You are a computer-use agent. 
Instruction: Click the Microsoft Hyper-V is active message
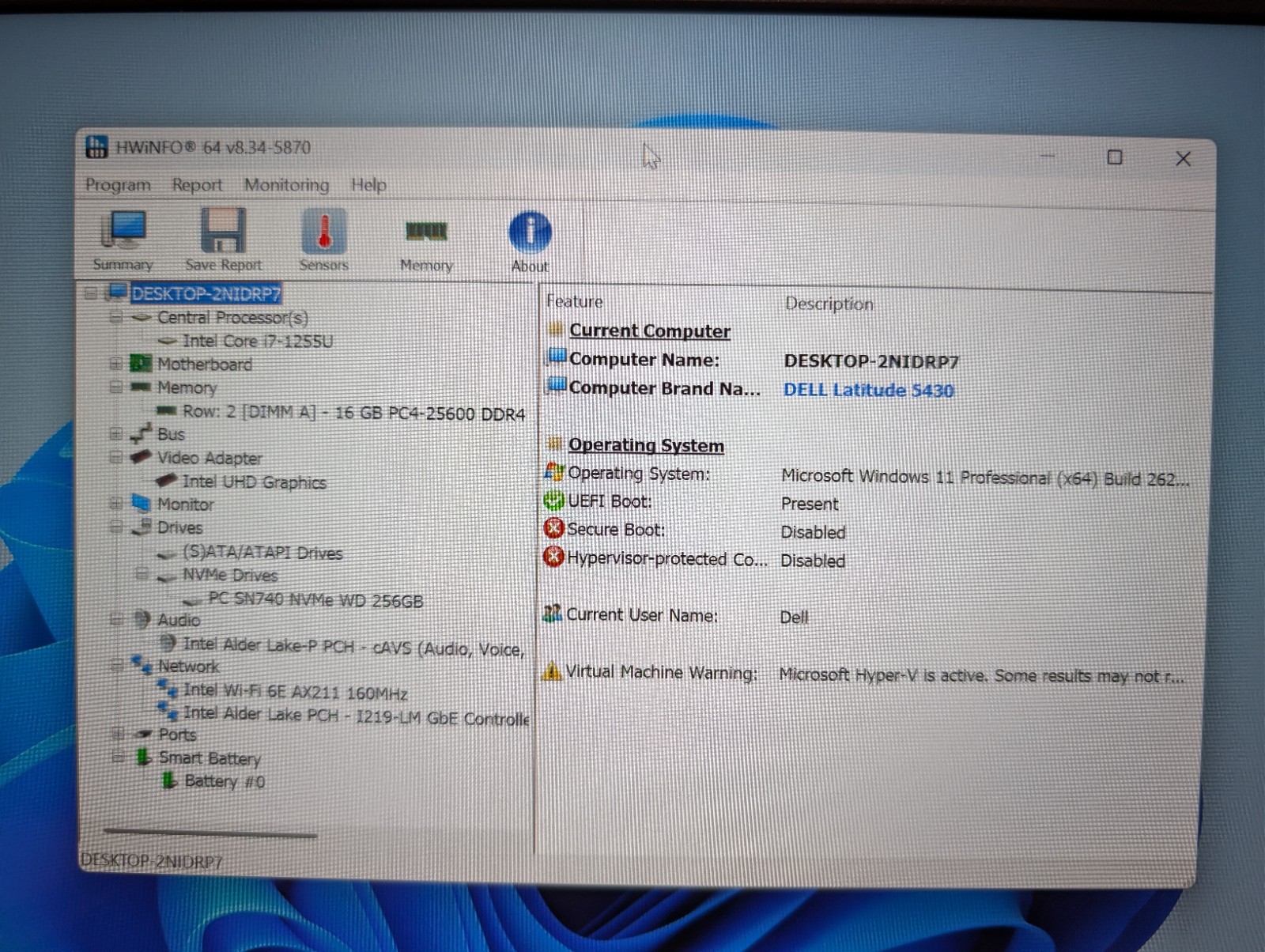[x=981, y=675]
